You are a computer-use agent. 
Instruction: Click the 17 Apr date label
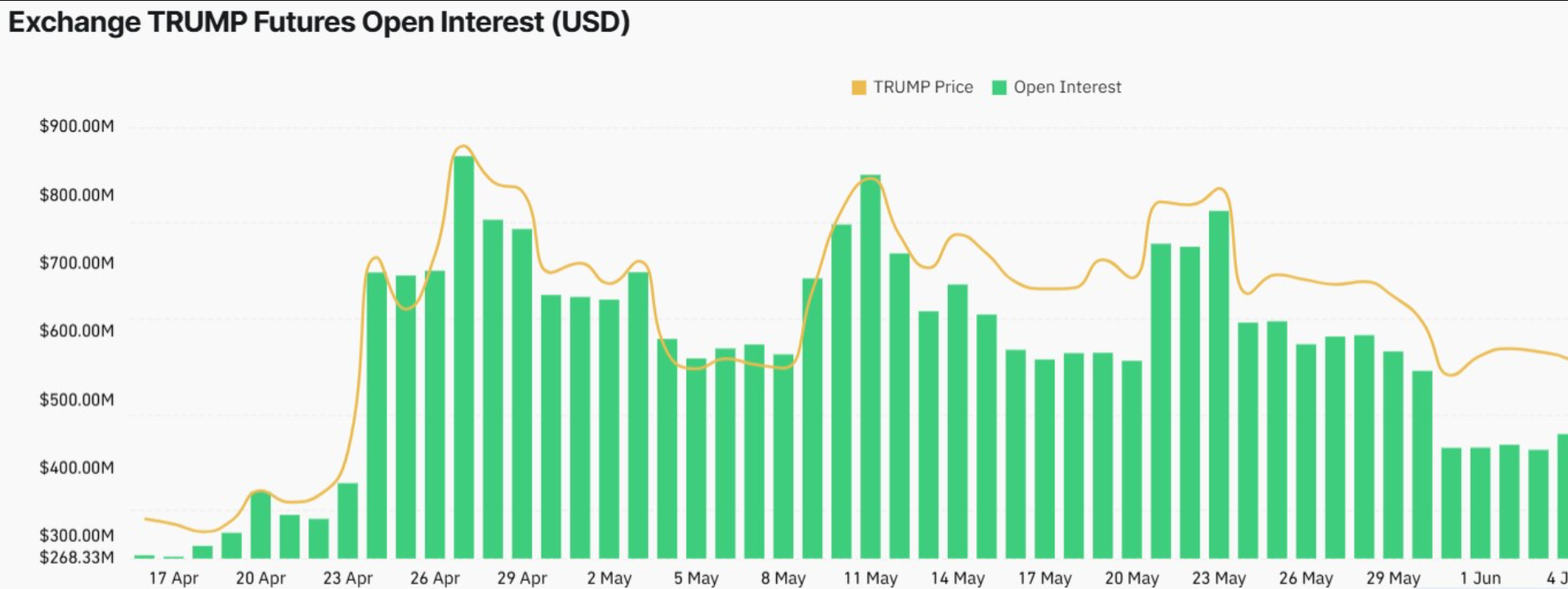coord(173,578)
